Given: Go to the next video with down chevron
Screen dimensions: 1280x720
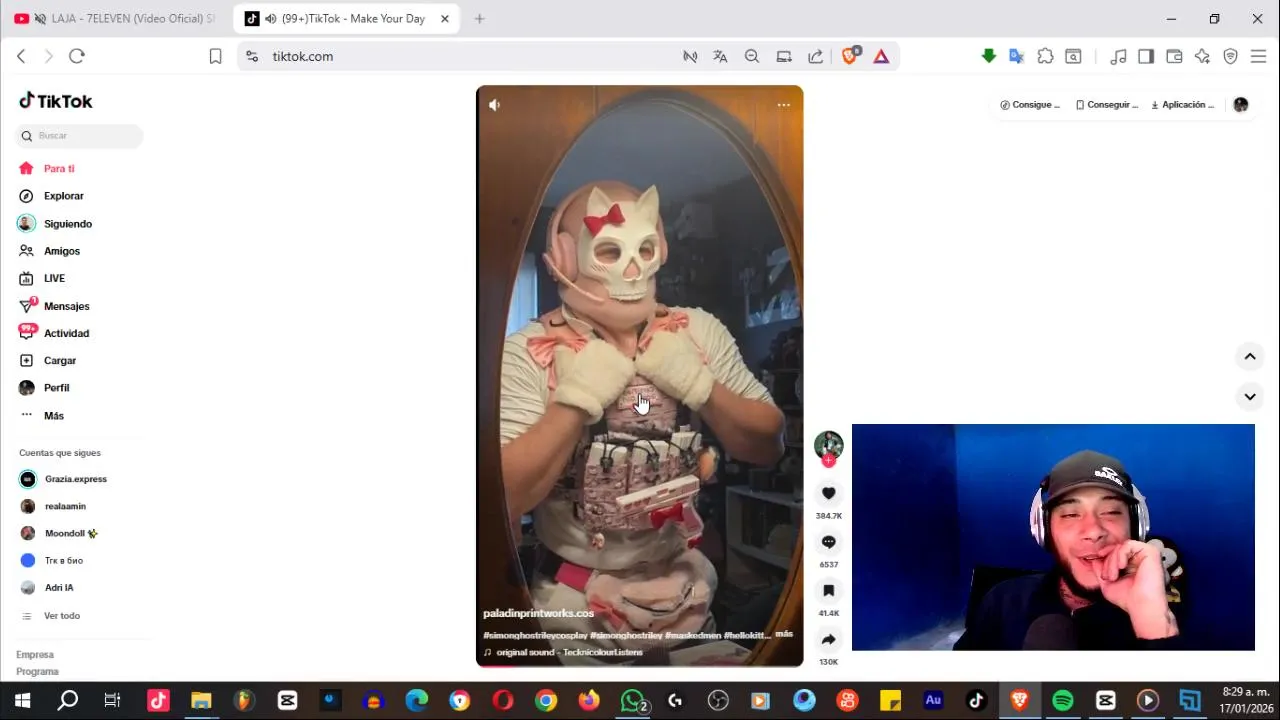Looking at the screenshot, I should (1250, 397).
